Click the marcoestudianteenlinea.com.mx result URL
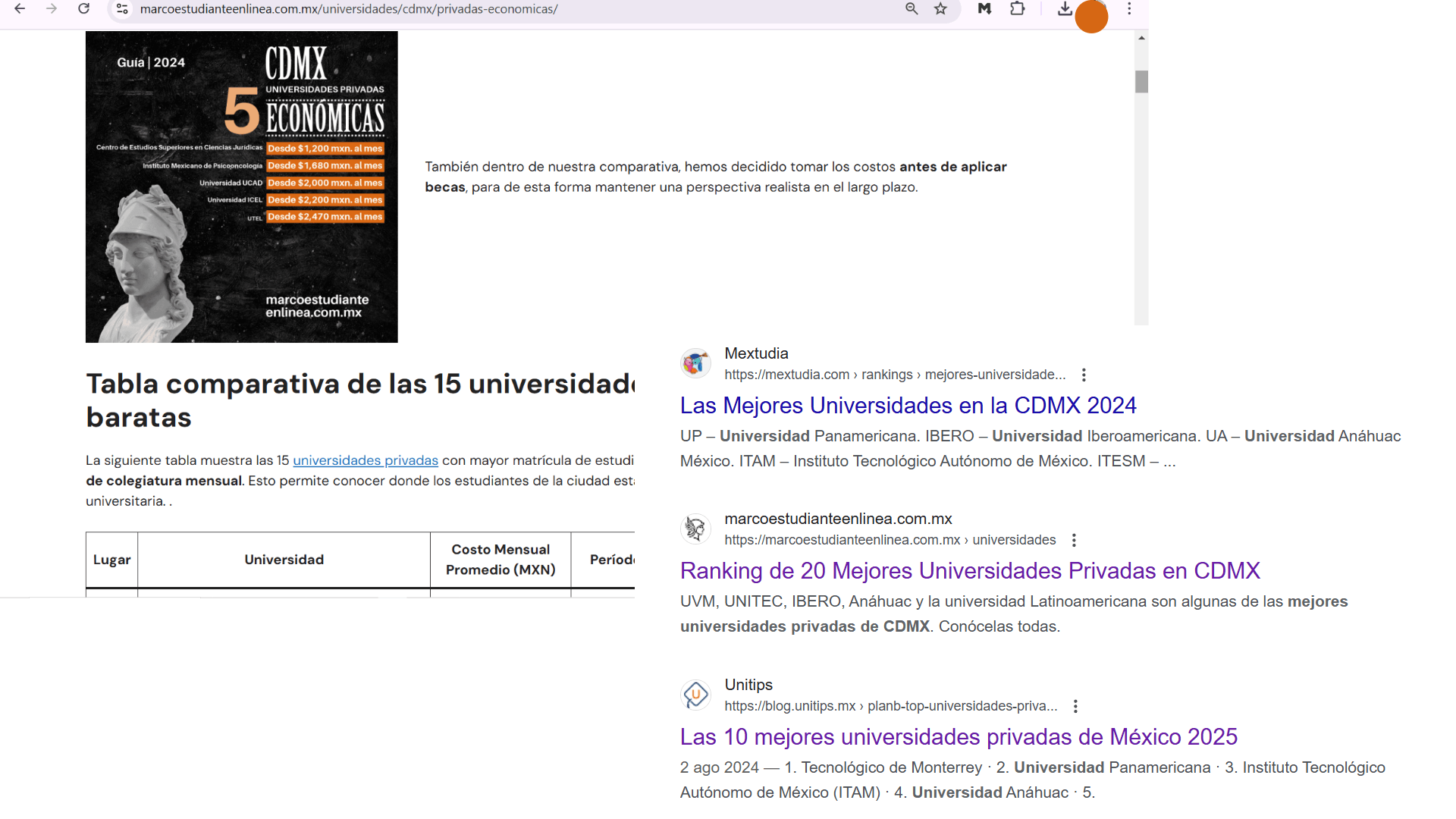This screenshot has width=1456, height=819. point(890,540)
